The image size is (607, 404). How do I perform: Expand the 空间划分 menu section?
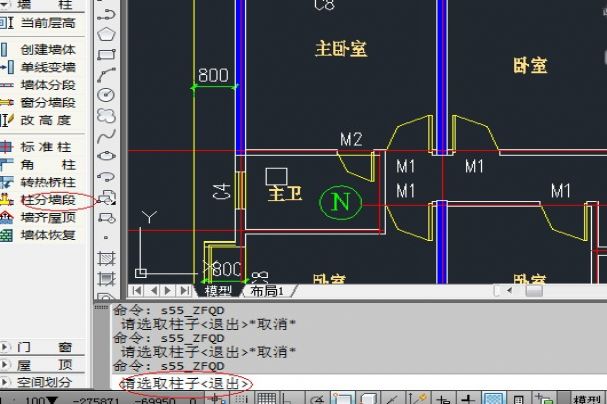(47, 382)
